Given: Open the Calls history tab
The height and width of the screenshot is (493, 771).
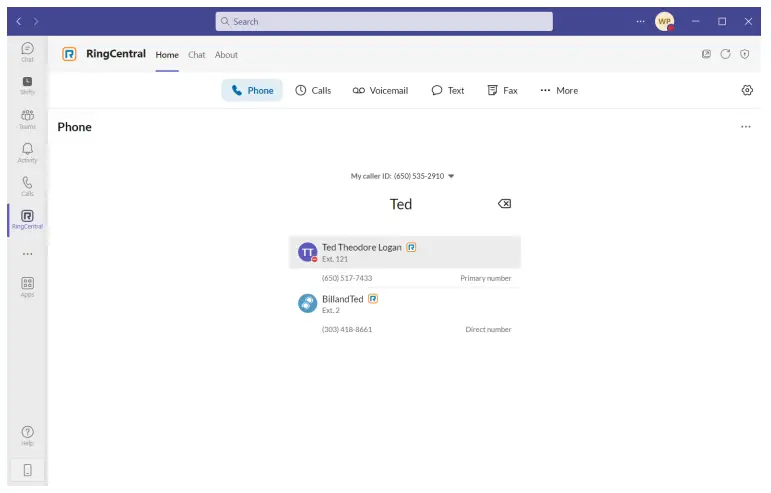Looking at the screenshot, I should coord(313,90).
